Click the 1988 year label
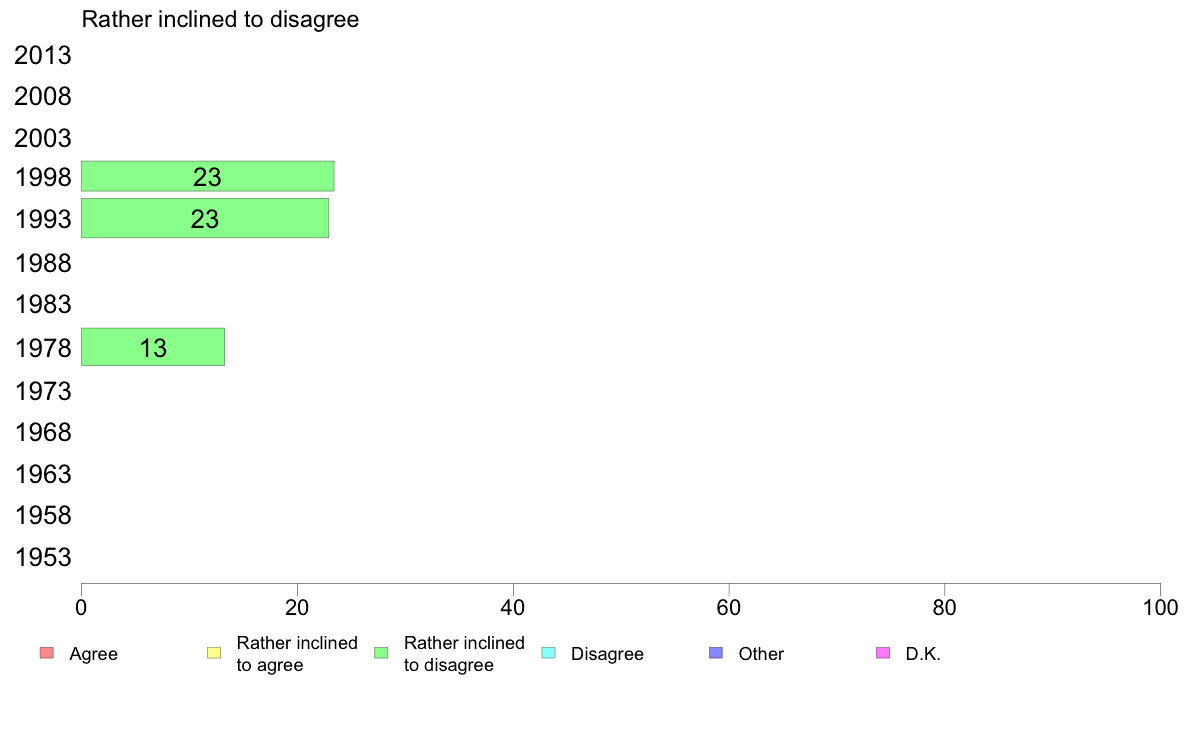 click(42, 264)
